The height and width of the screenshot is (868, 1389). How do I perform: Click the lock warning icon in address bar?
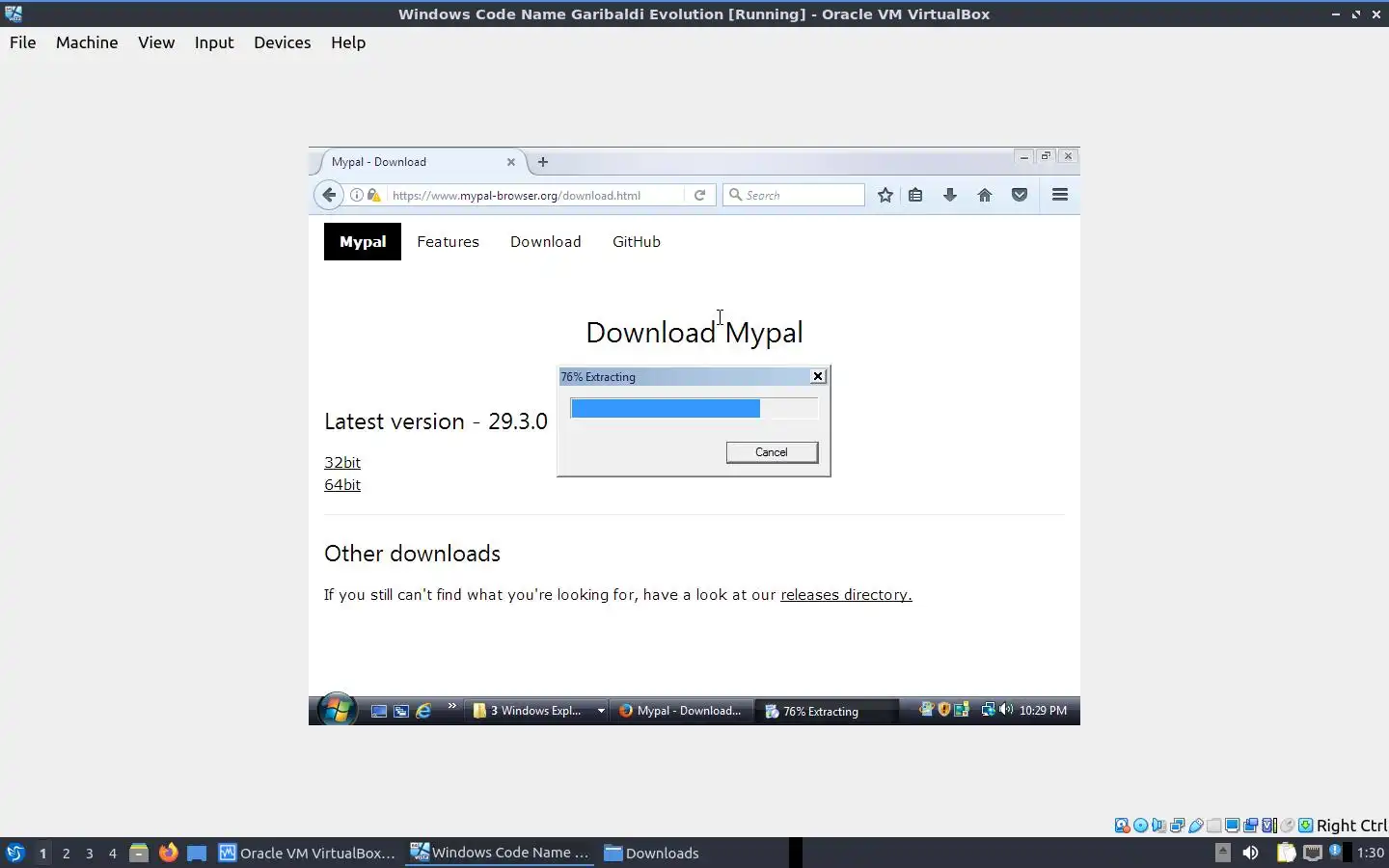373,195
